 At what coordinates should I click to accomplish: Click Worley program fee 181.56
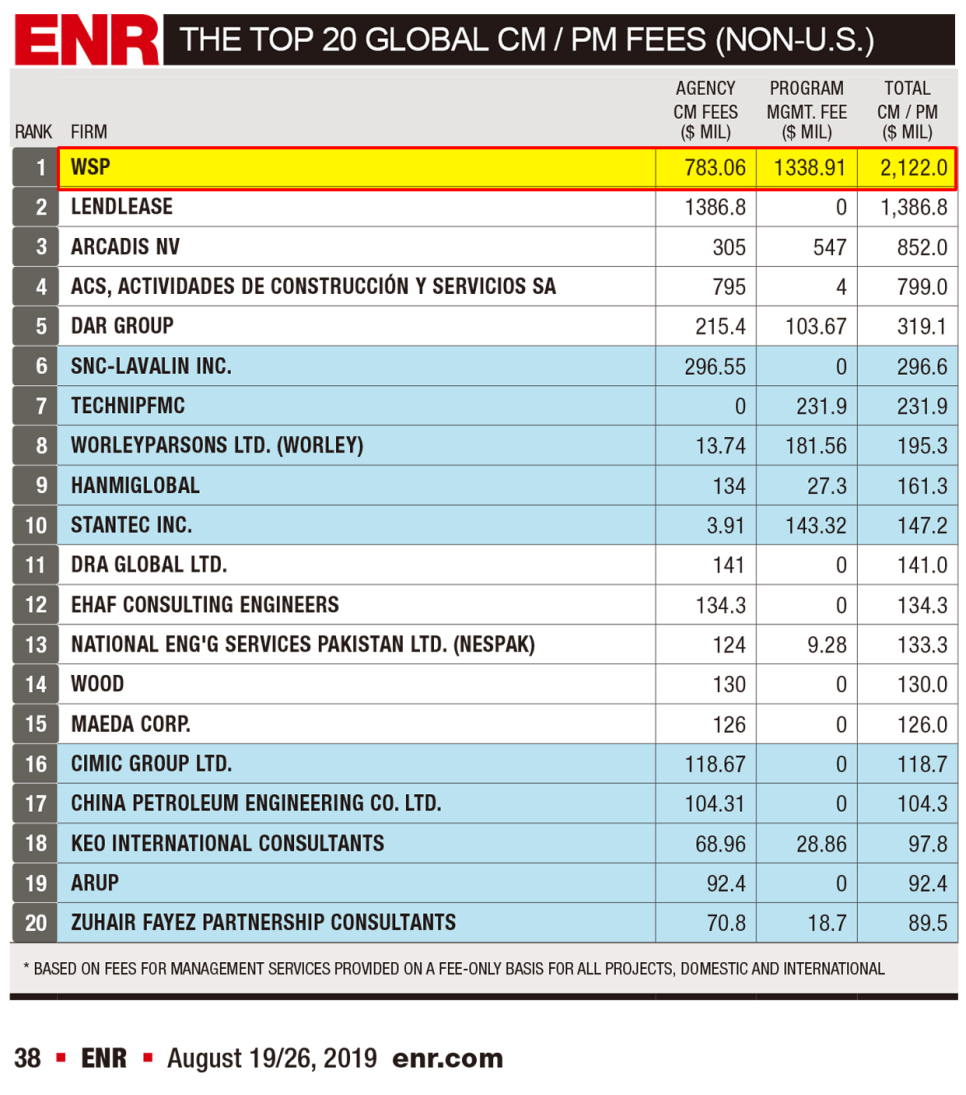pyautogui.click(x=816, y=447)
